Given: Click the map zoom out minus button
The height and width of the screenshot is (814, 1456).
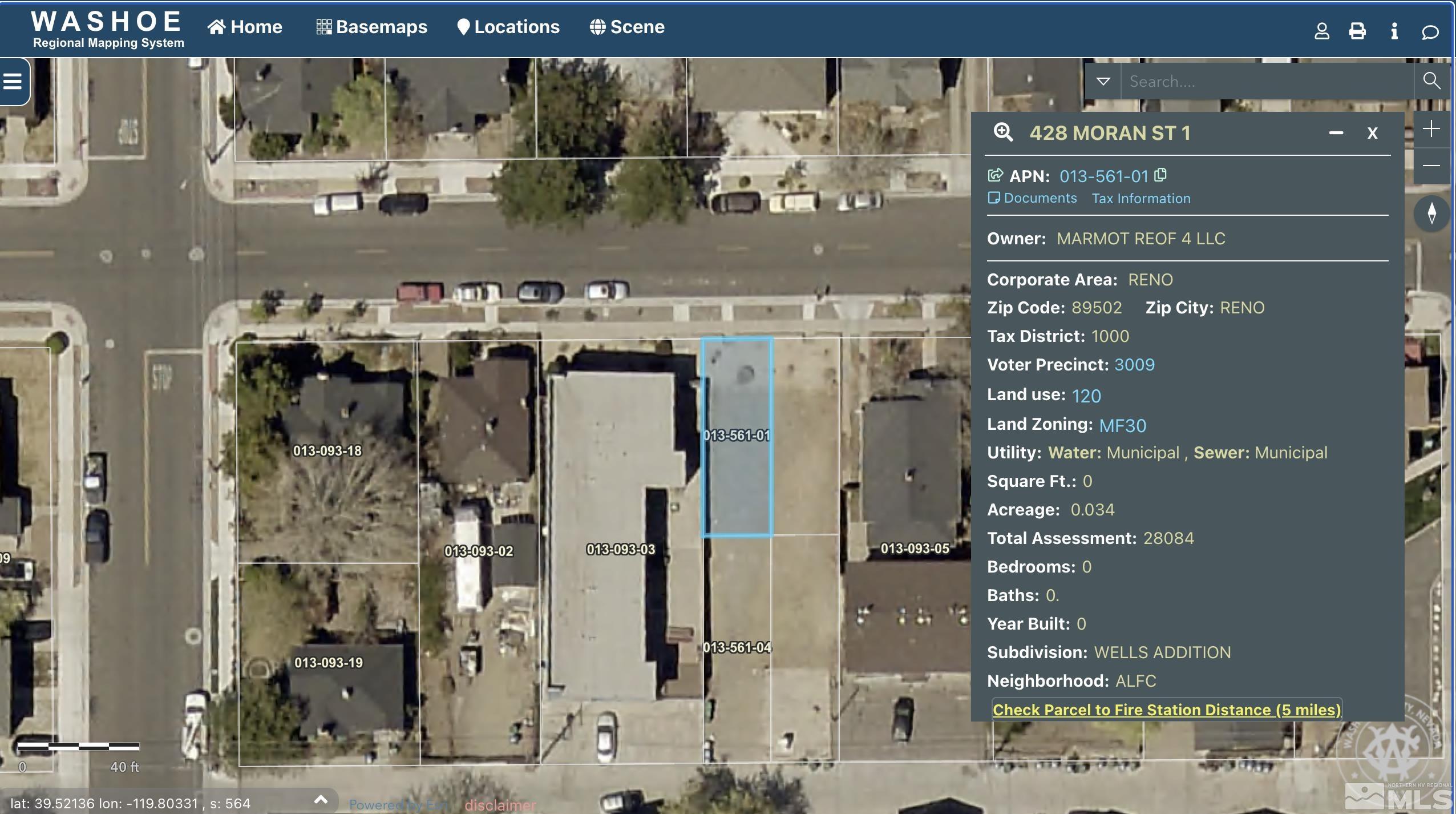Looking at the screenshot, I should pyautogui.click(x=1431, y=166).
